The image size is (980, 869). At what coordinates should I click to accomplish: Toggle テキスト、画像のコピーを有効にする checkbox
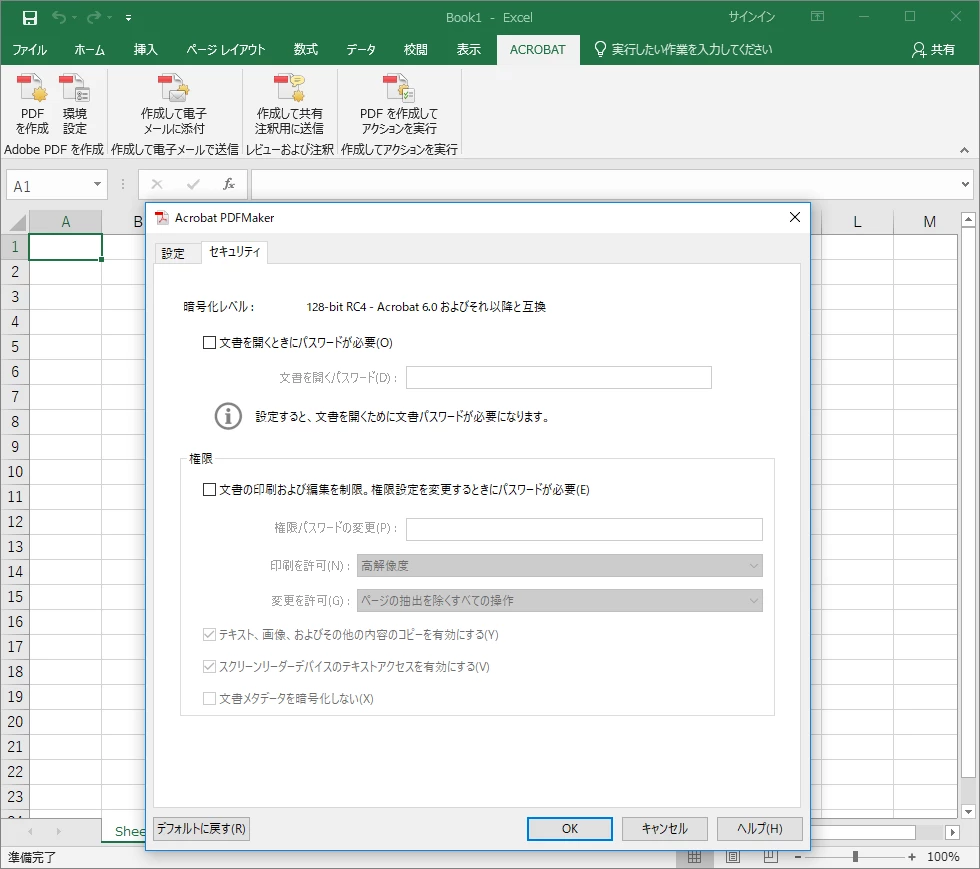tap(209, 635)
